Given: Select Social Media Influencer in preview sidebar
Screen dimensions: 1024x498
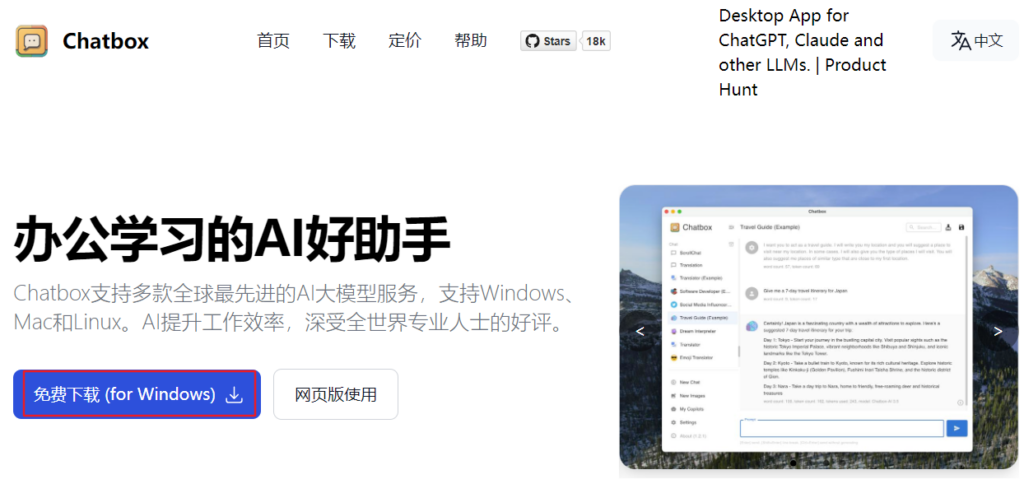Looking at the screenshot, I should (x=700, y=305).
